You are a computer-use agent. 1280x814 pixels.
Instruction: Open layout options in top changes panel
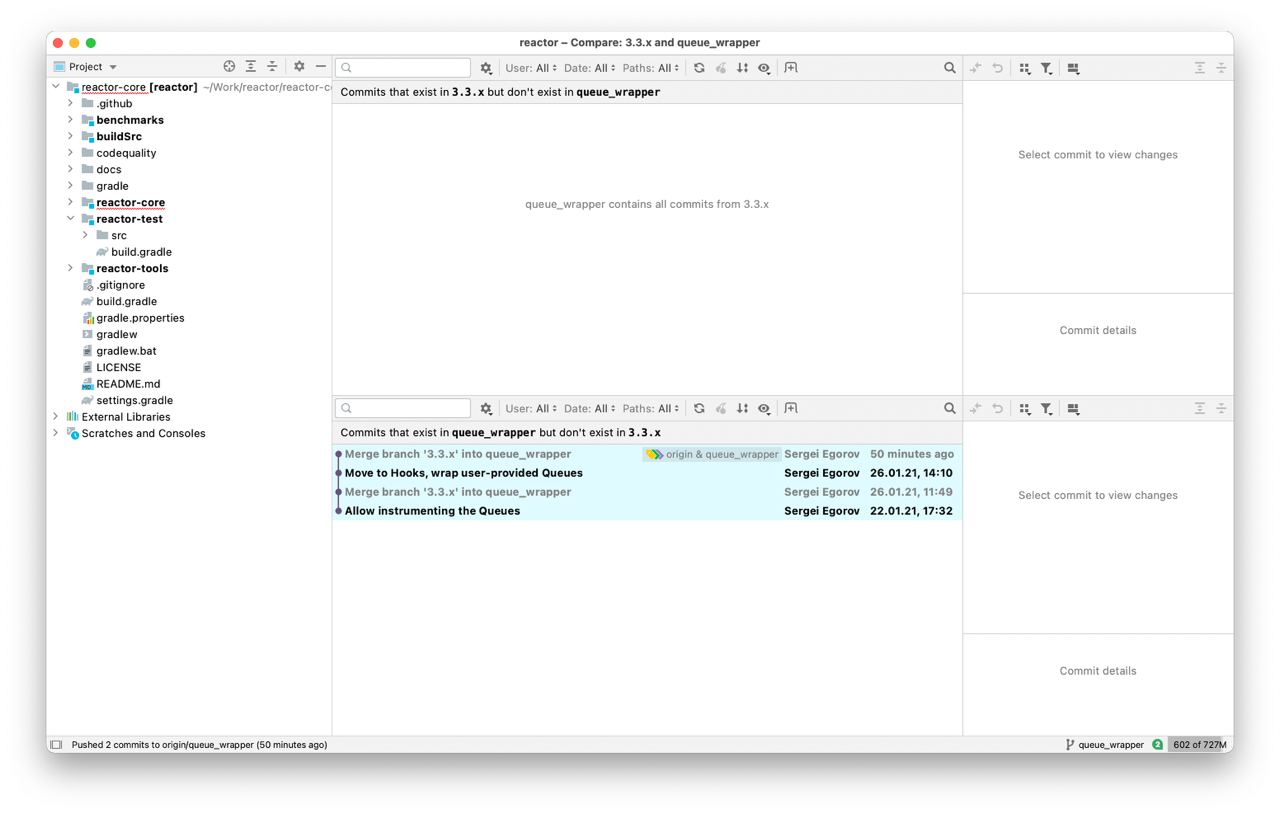point(1073,68)
